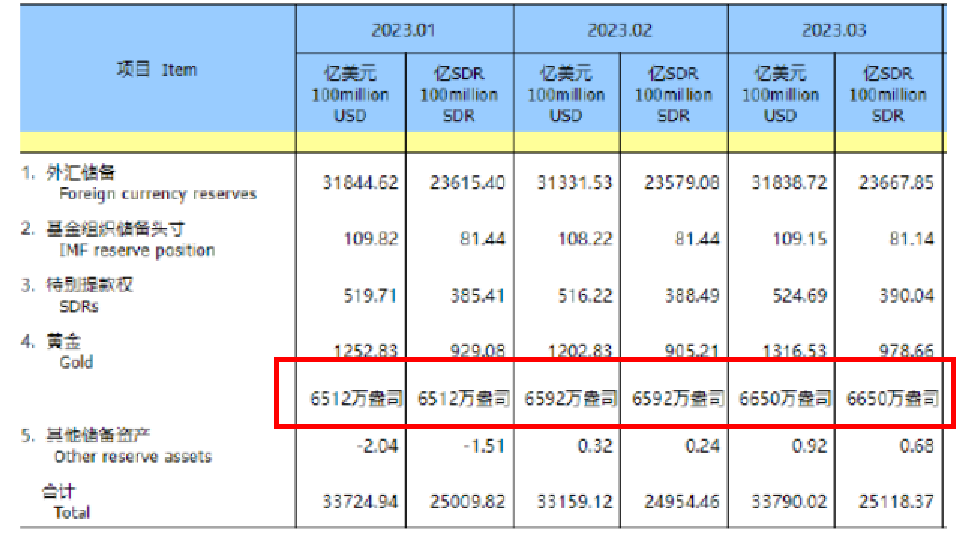Click the foreign reserves value 23667.85

[x=896, y=182]
